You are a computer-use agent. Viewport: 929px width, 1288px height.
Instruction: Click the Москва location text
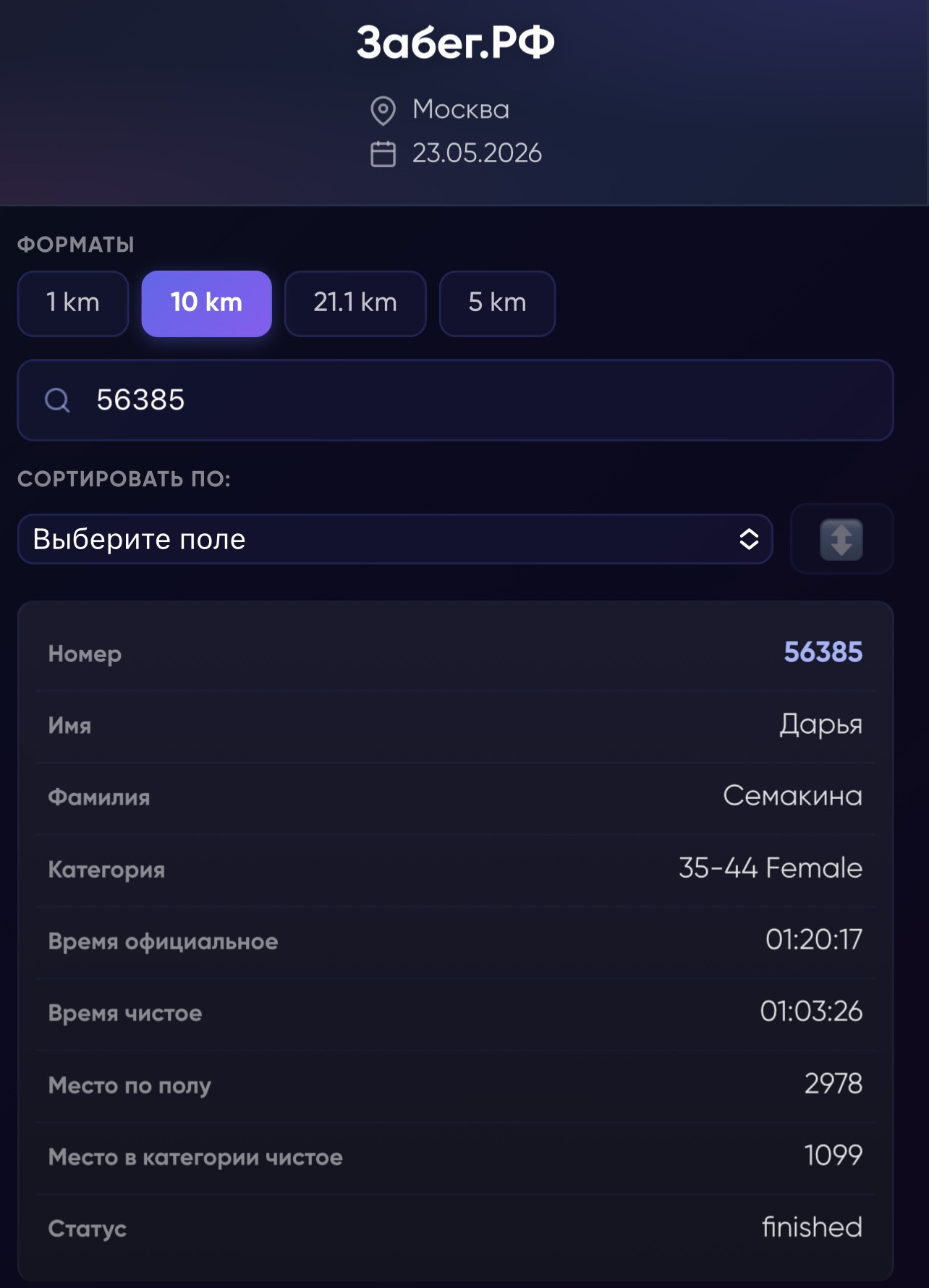[461, 110]
